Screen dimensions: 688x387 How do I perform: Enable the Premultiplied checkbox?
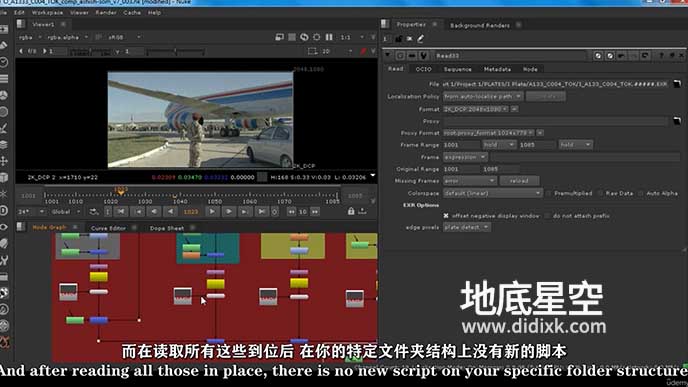548,193
